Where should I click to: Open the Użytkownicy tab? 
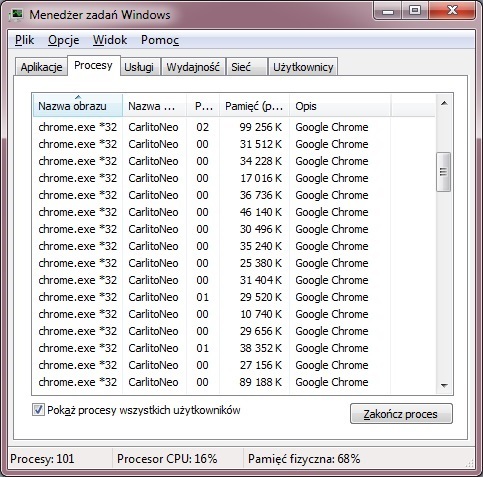point(303,67)
